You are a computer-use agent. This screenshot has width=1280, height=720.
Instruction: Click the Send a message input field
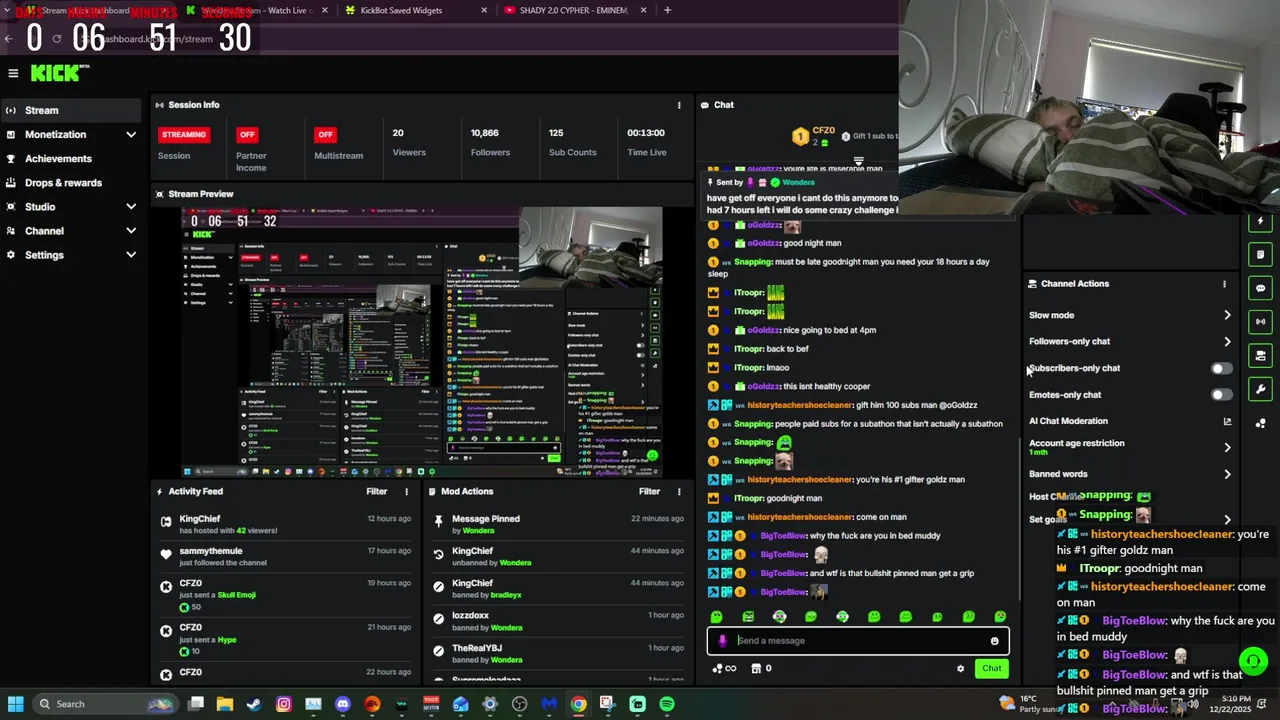pyautogui.click(x=858, y=641)
